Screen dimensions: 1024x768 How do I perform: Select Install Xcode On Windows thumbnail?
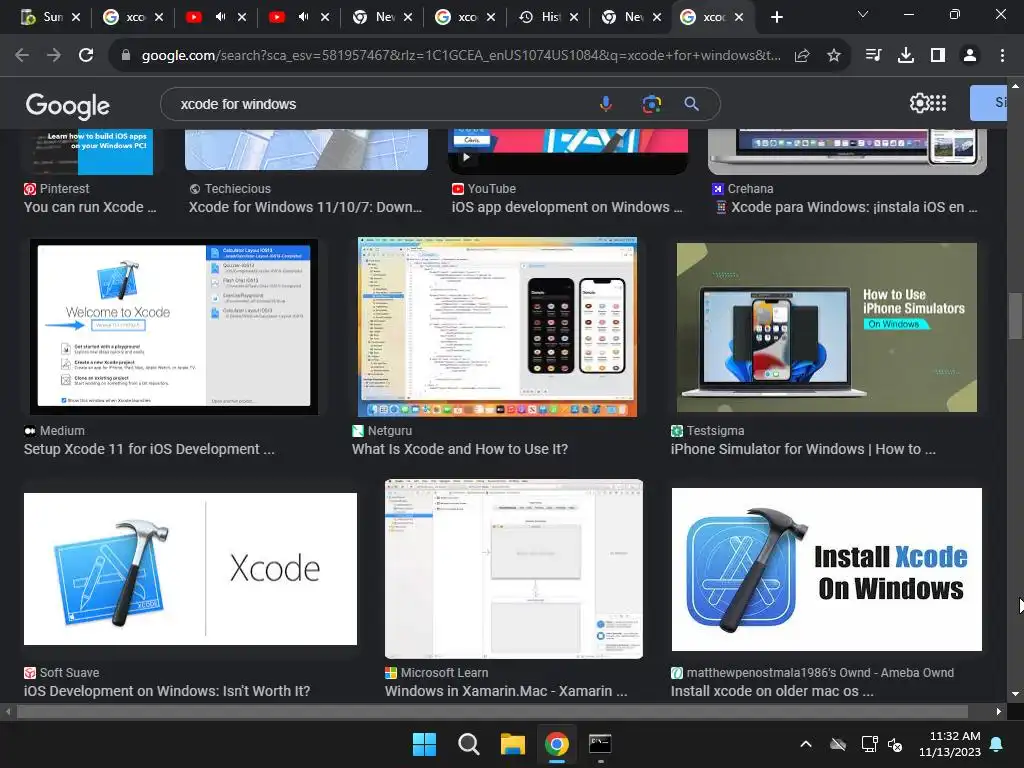coord(827,569)
